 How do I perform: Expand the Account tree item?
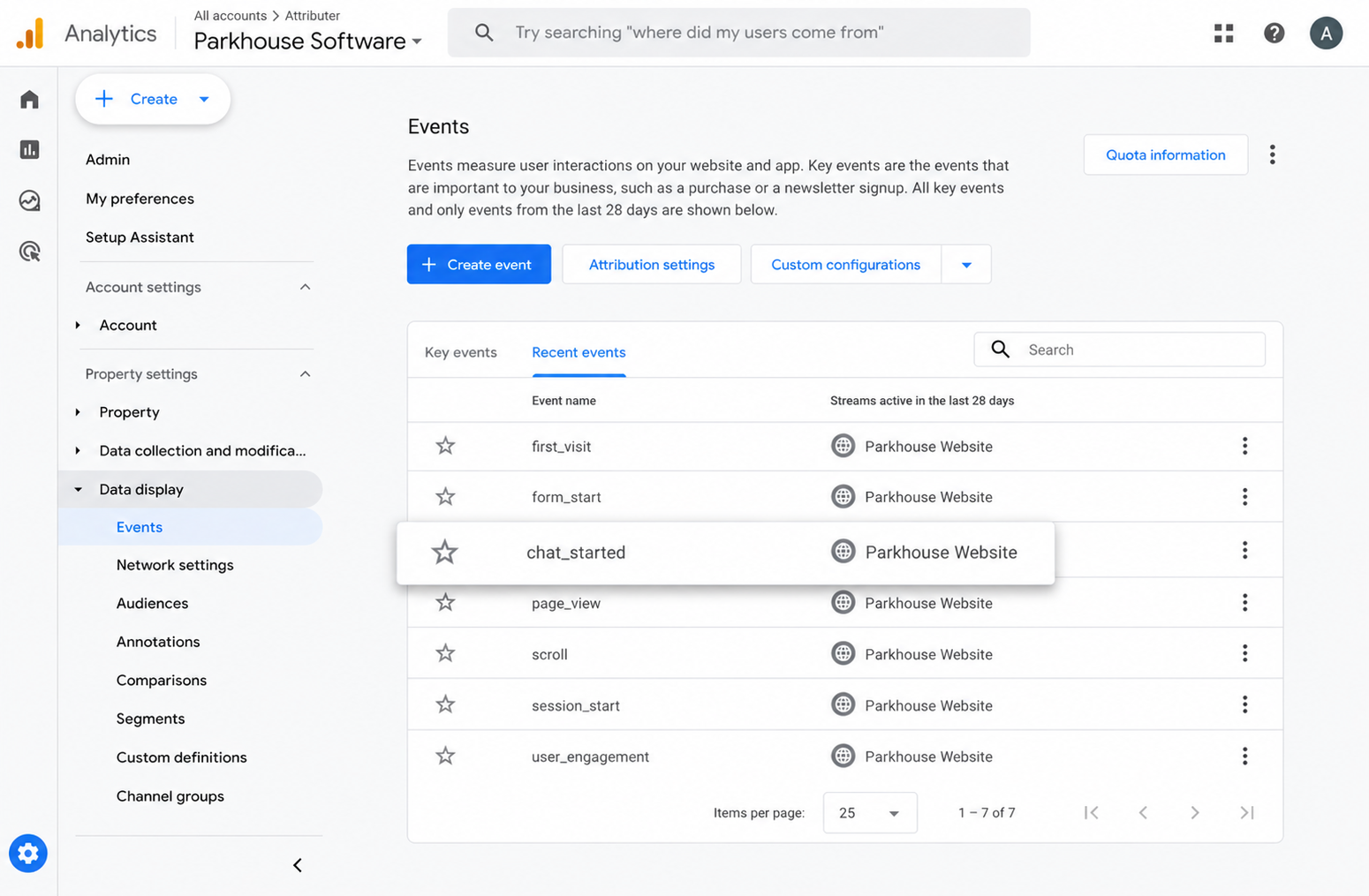tap(78, 326)
